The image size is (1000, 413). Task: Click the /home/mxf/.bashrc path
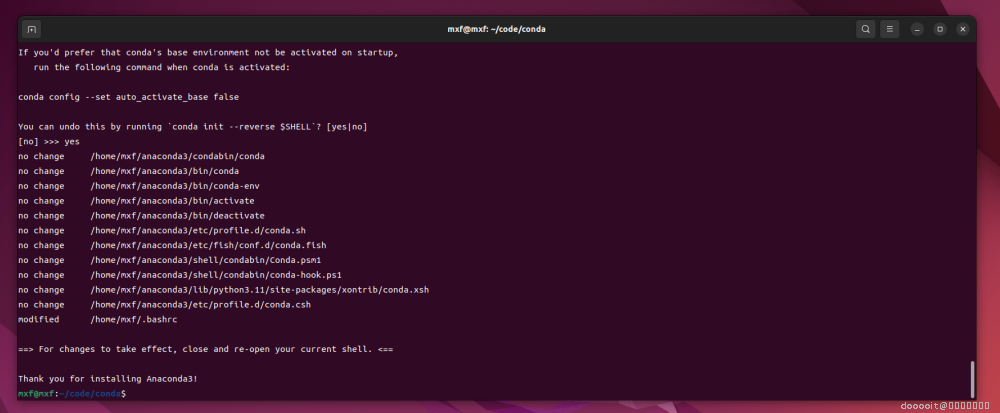[x=132, y=319]
